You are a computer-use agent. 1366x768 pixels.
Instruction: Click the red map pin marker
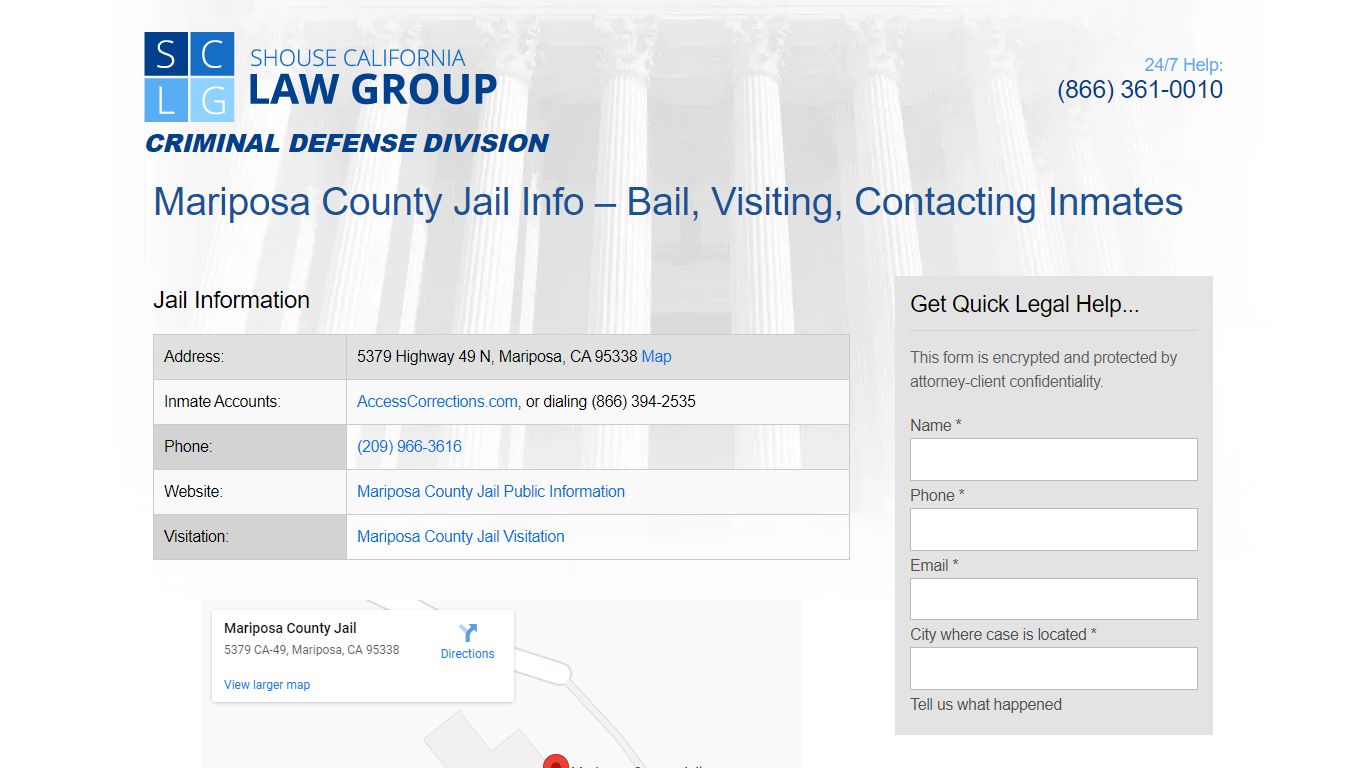(555, 762)
